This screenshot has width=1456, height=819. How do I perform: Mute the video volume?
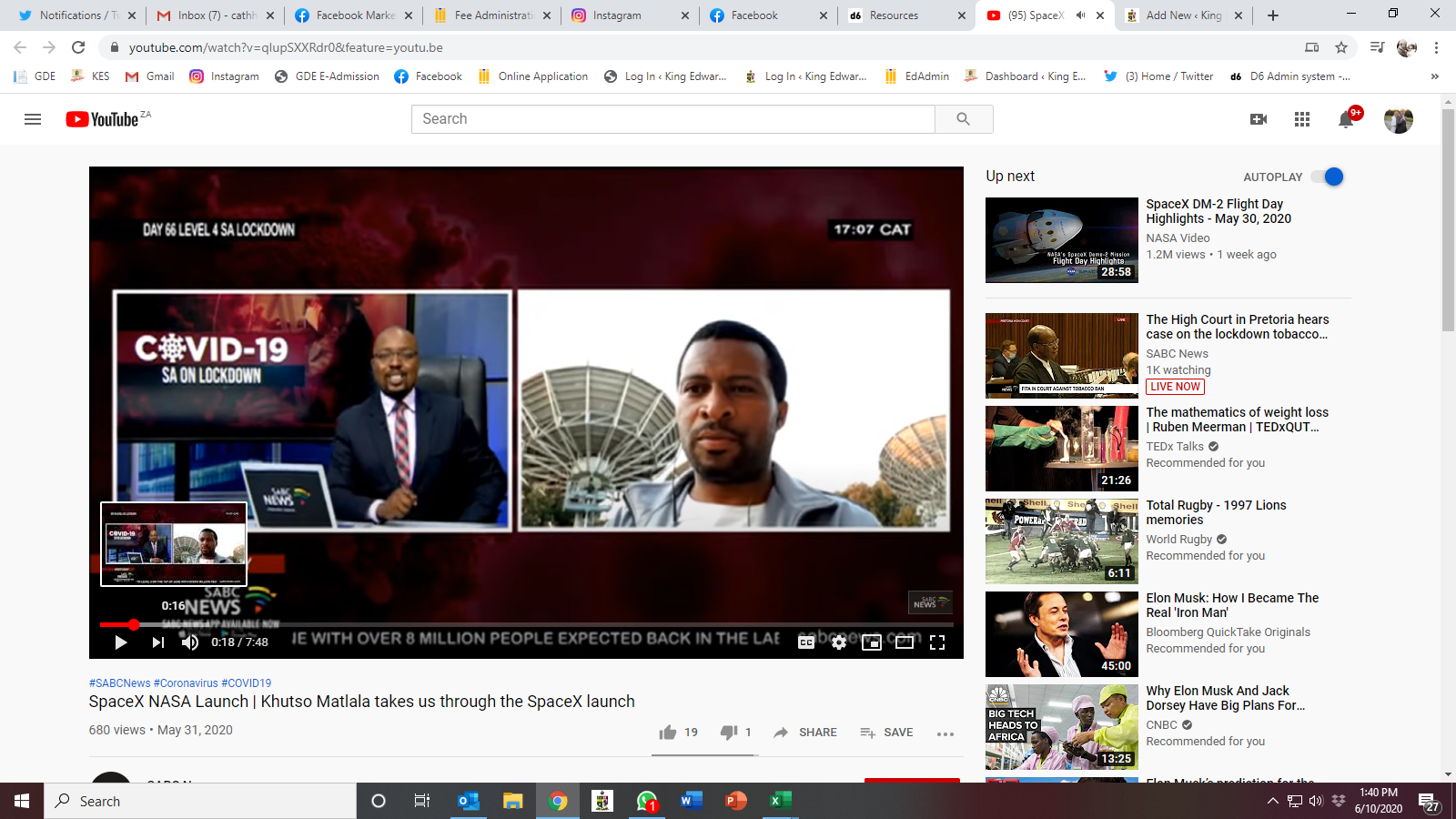[x=190, y=642]
